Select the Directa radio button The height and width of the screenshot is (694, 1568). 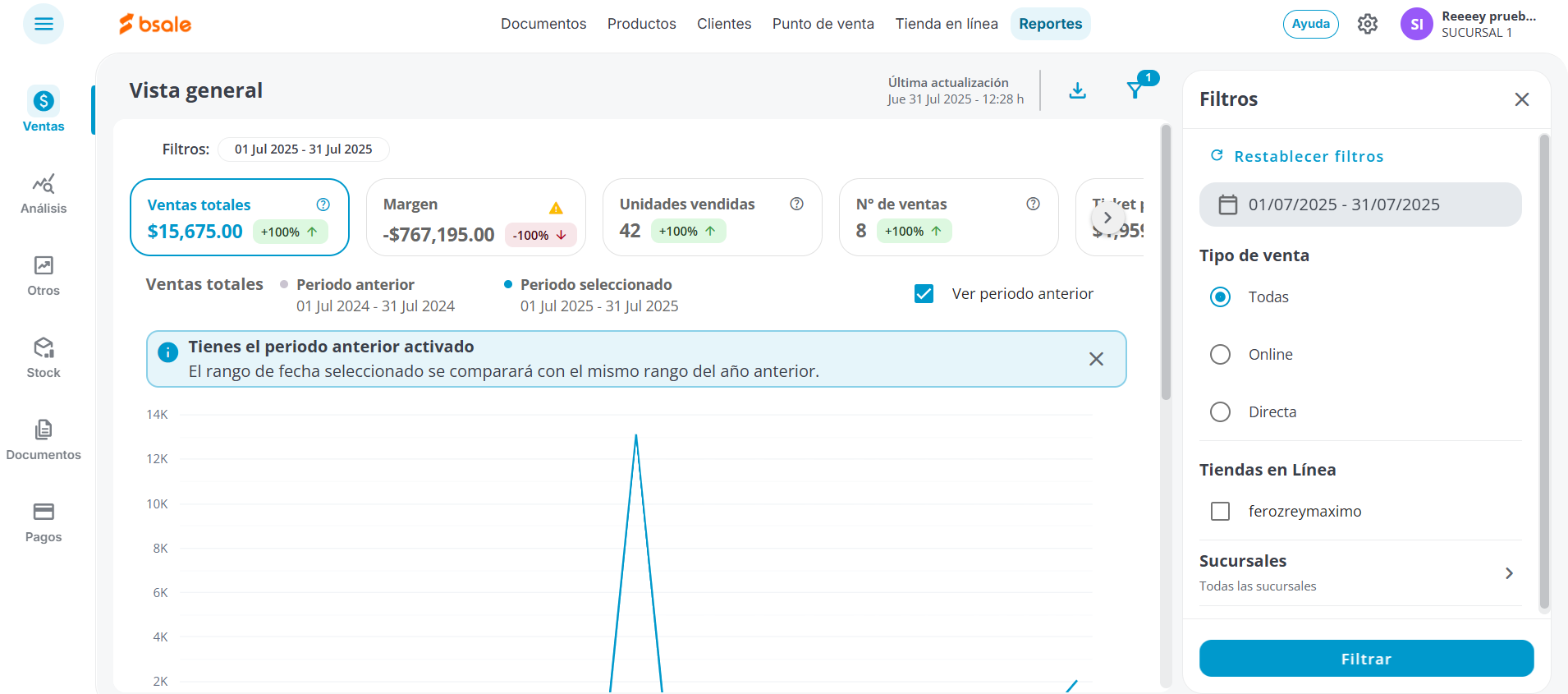pyautogui.click(x=1221, y=411)
